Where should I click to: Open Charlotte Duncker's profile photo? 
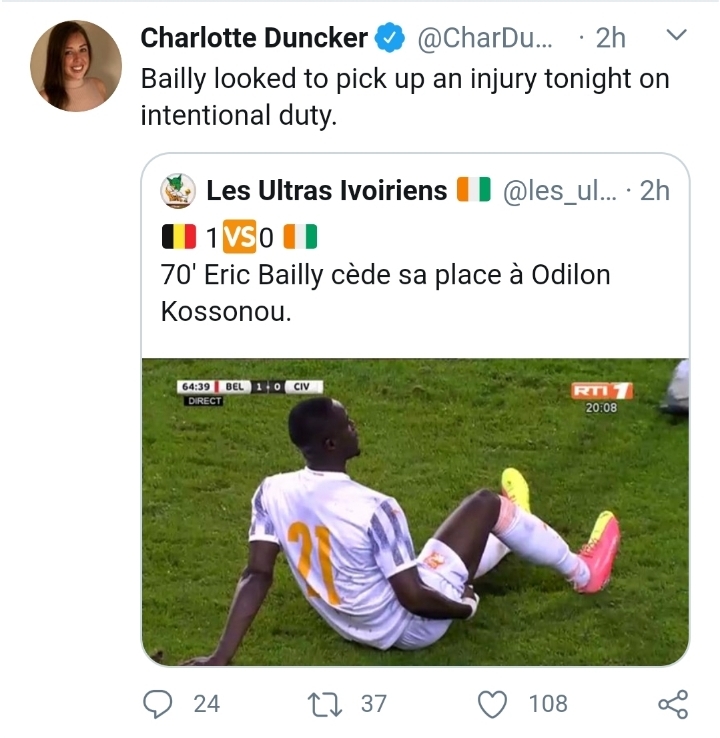(76, 66)
